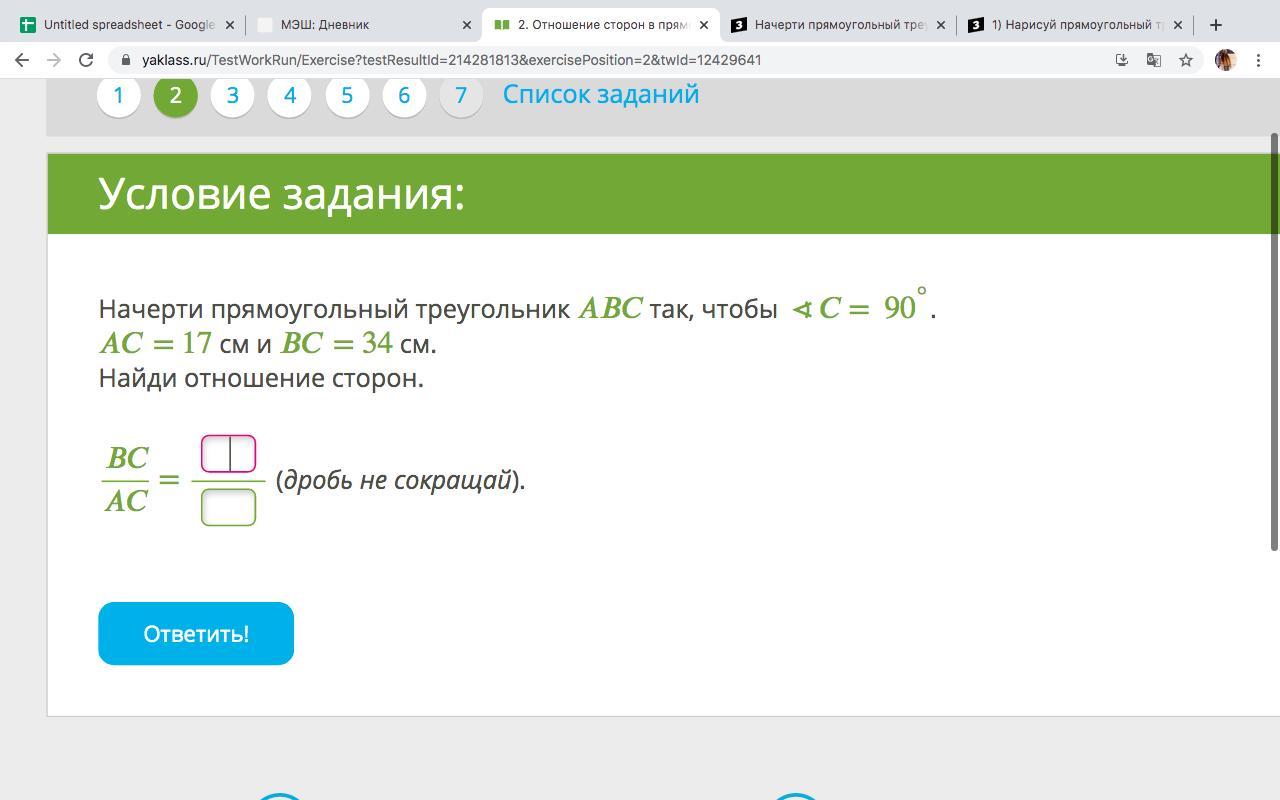Go to exercise number 3
1280x800 pixels.
coord(232,95)
